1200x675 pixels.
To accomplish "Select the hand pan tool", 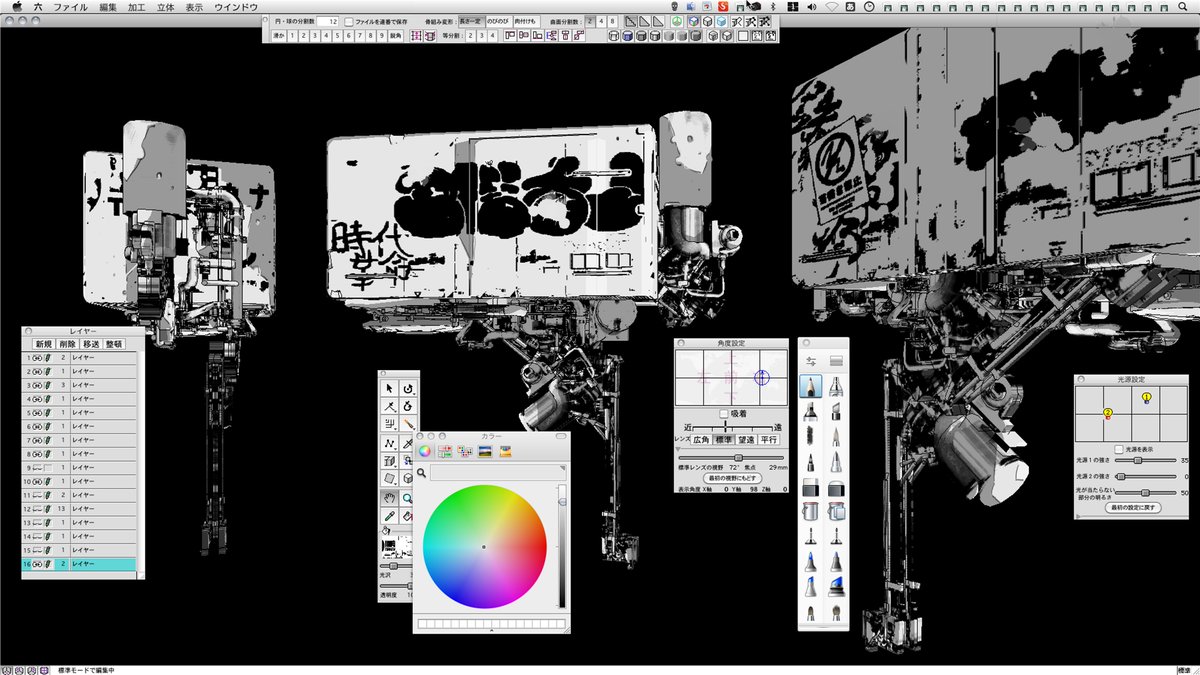I will 389,498.
